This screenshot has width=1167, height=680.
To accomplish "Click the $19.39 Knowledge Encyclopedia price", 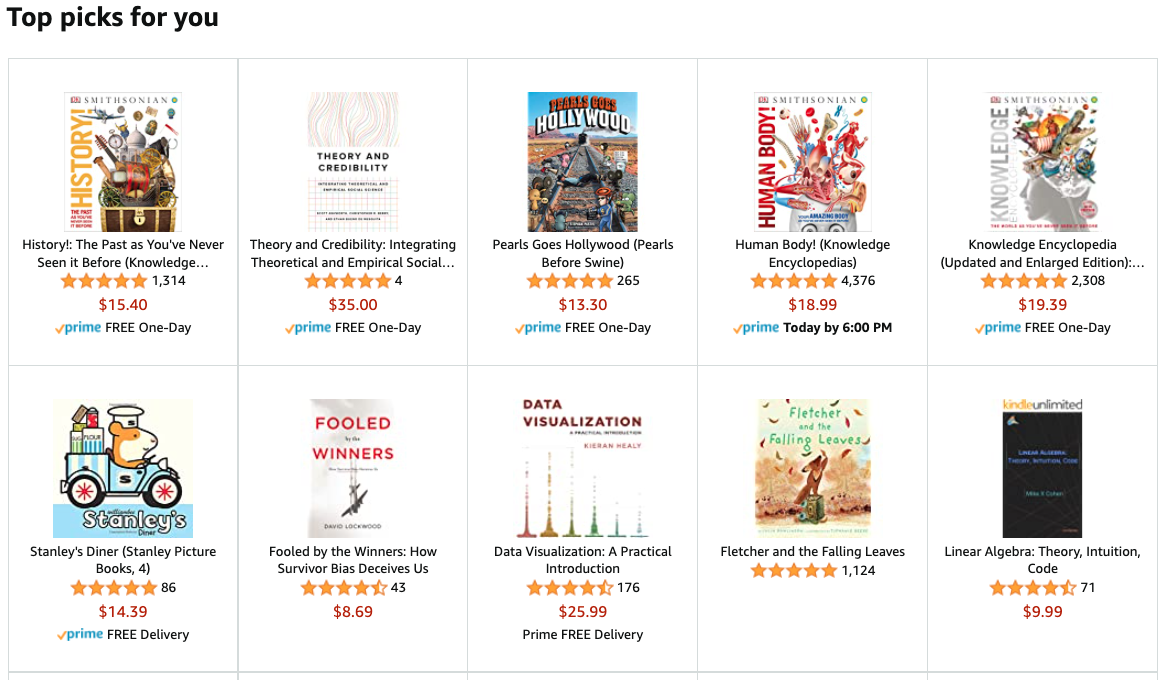I will tap(1043, 305).
